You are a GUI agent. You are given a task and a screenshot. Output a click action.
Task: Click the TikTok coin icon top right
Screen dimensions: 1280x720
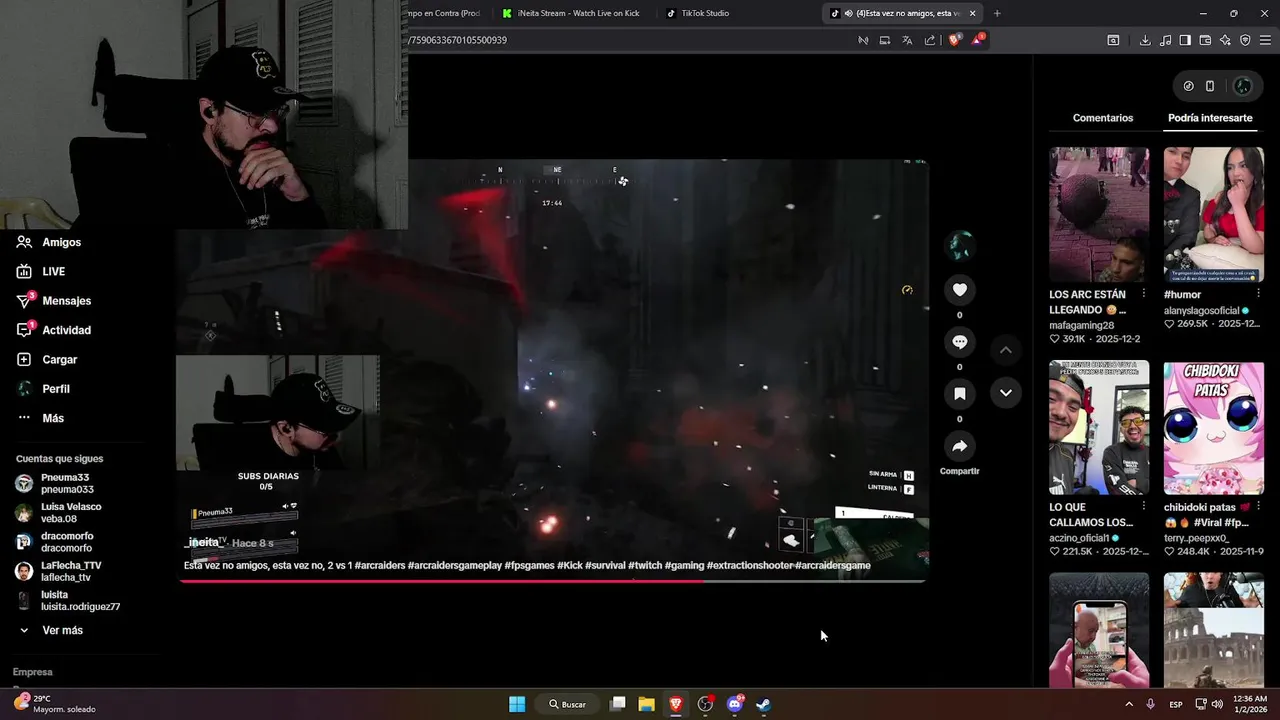[x=1188, y=86]
